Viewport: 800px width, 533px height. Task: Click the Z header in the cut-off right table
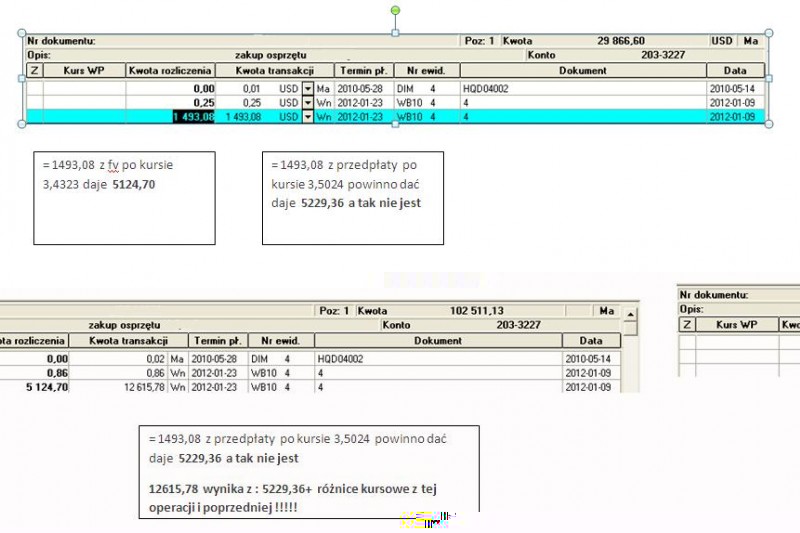coord(687,324)
